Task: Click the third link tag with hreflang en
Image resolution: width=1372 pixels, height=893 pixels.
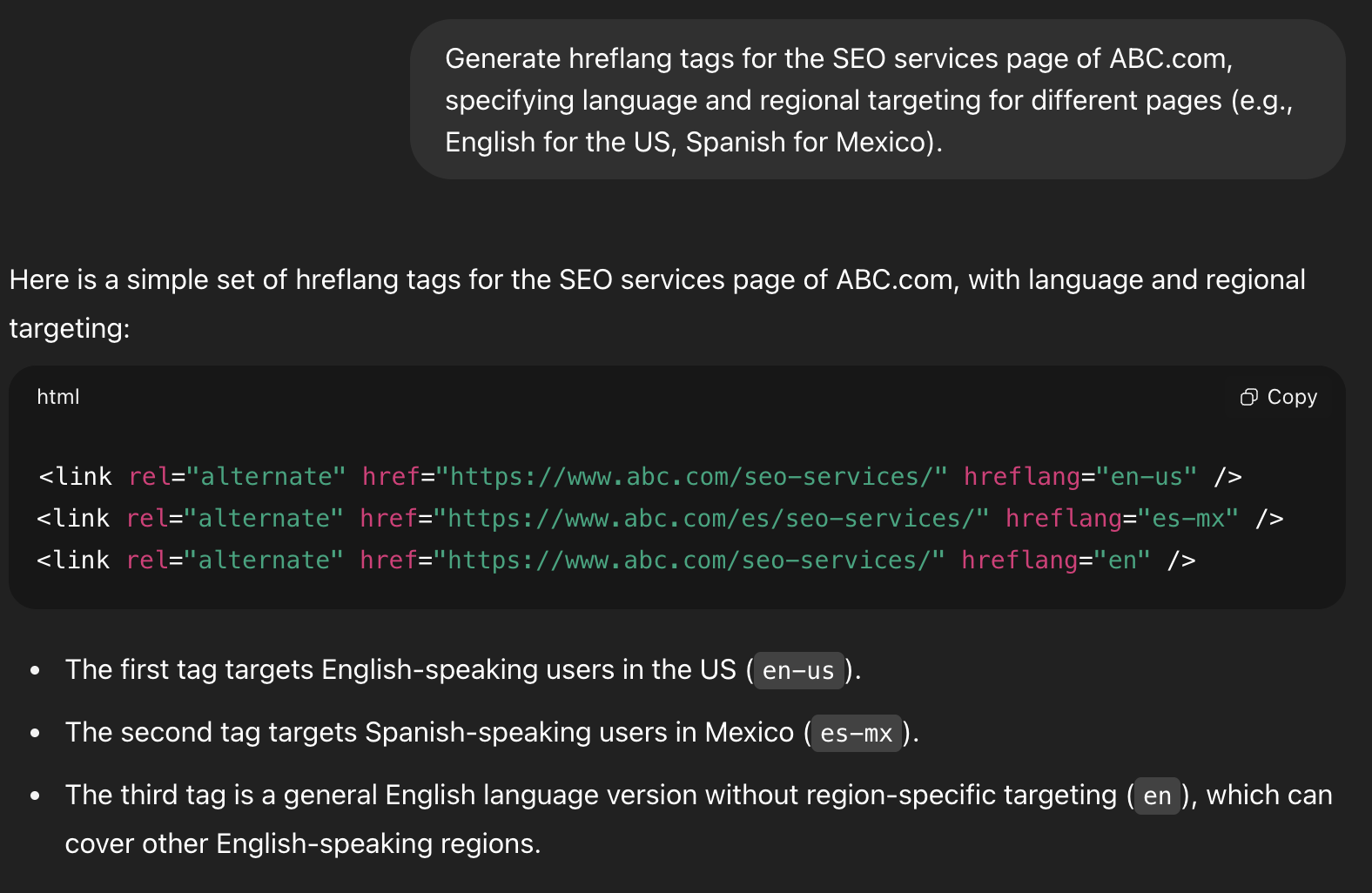Action: [x=616, y=561]
